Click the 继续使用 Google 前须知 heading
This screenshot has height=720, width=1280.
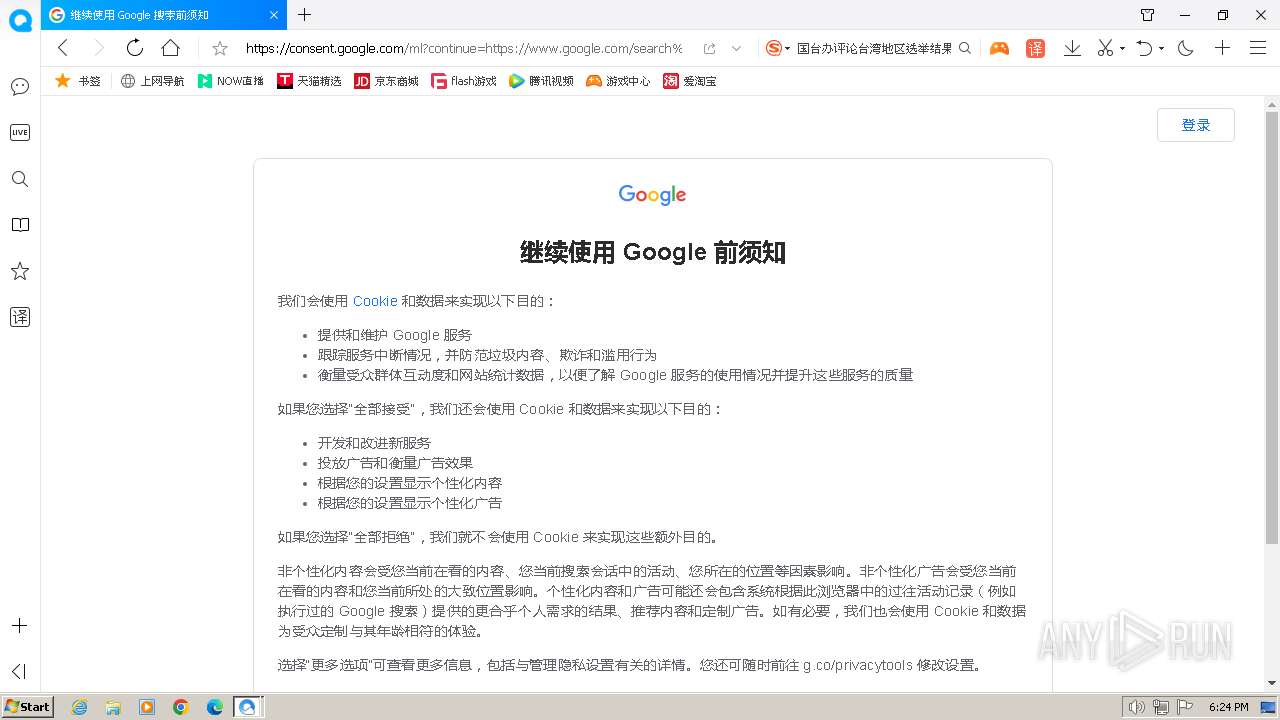[653, 252]
